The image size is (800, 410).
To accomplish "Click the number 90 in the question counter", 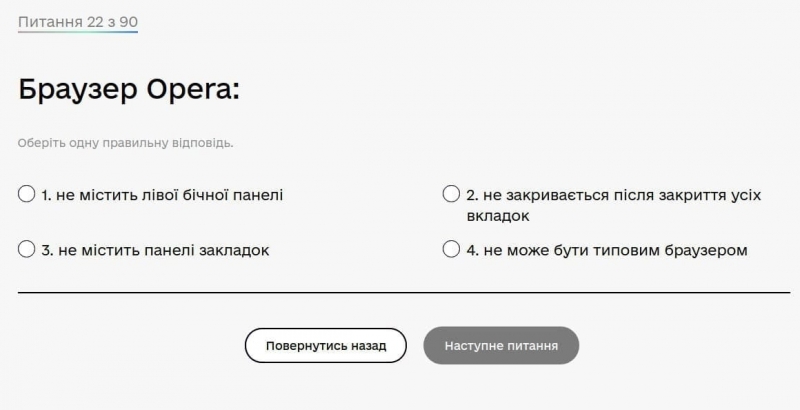I will [x=128, y=21].
